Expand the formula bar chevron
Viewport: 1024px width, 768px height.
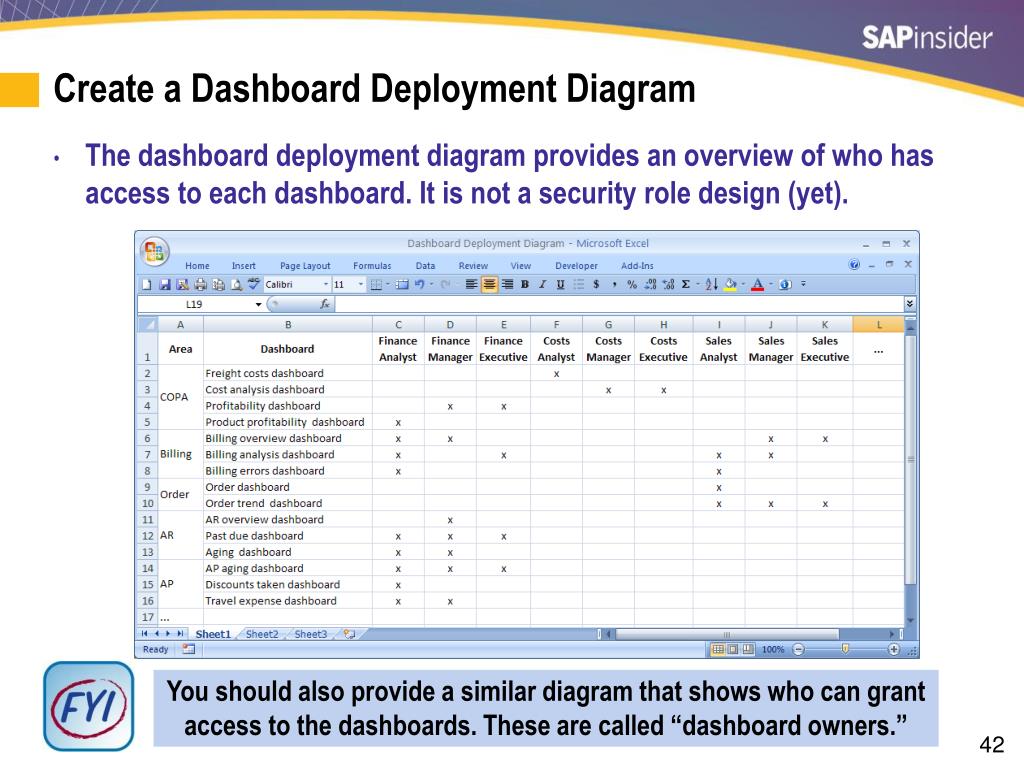(x=910, y=304)
